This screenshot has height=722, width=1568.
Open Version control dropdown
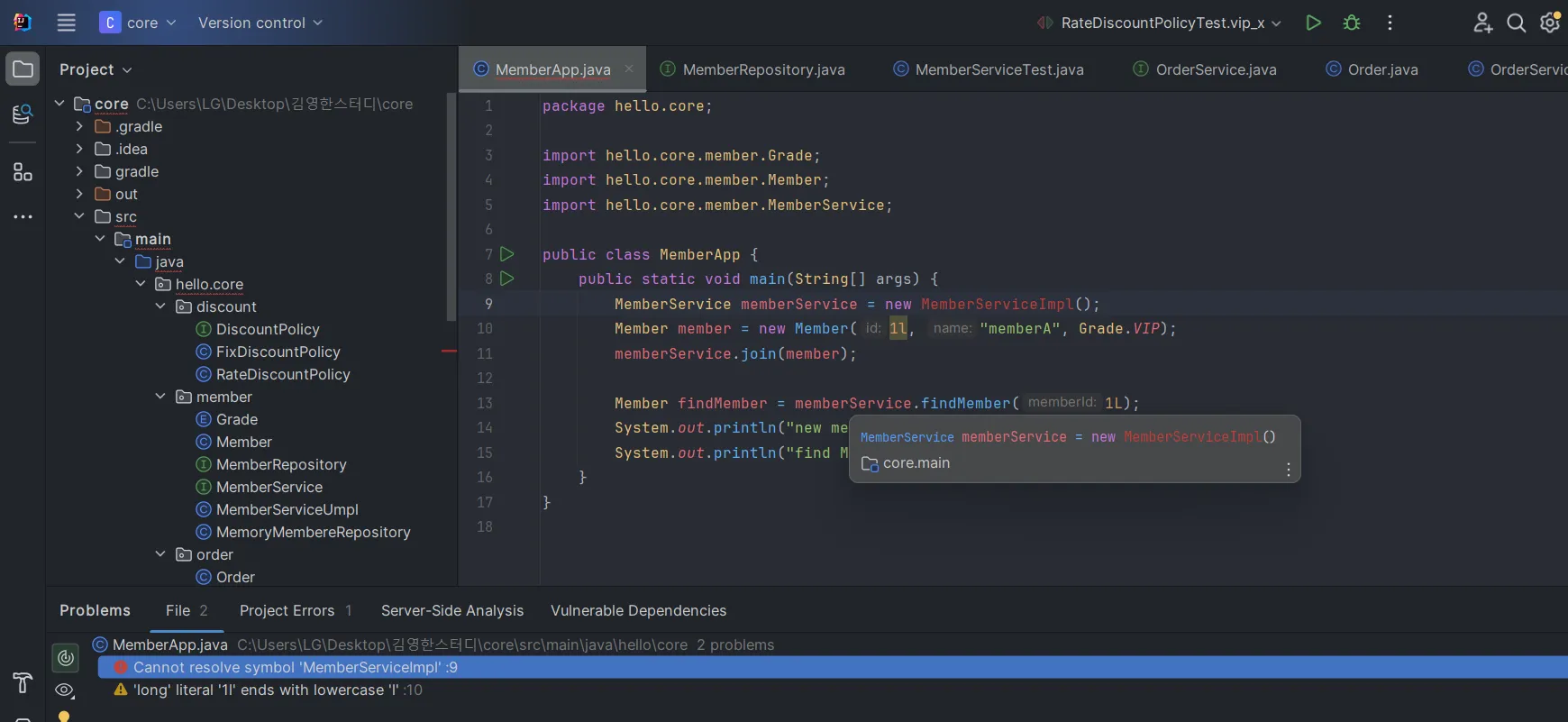[260, 23]
